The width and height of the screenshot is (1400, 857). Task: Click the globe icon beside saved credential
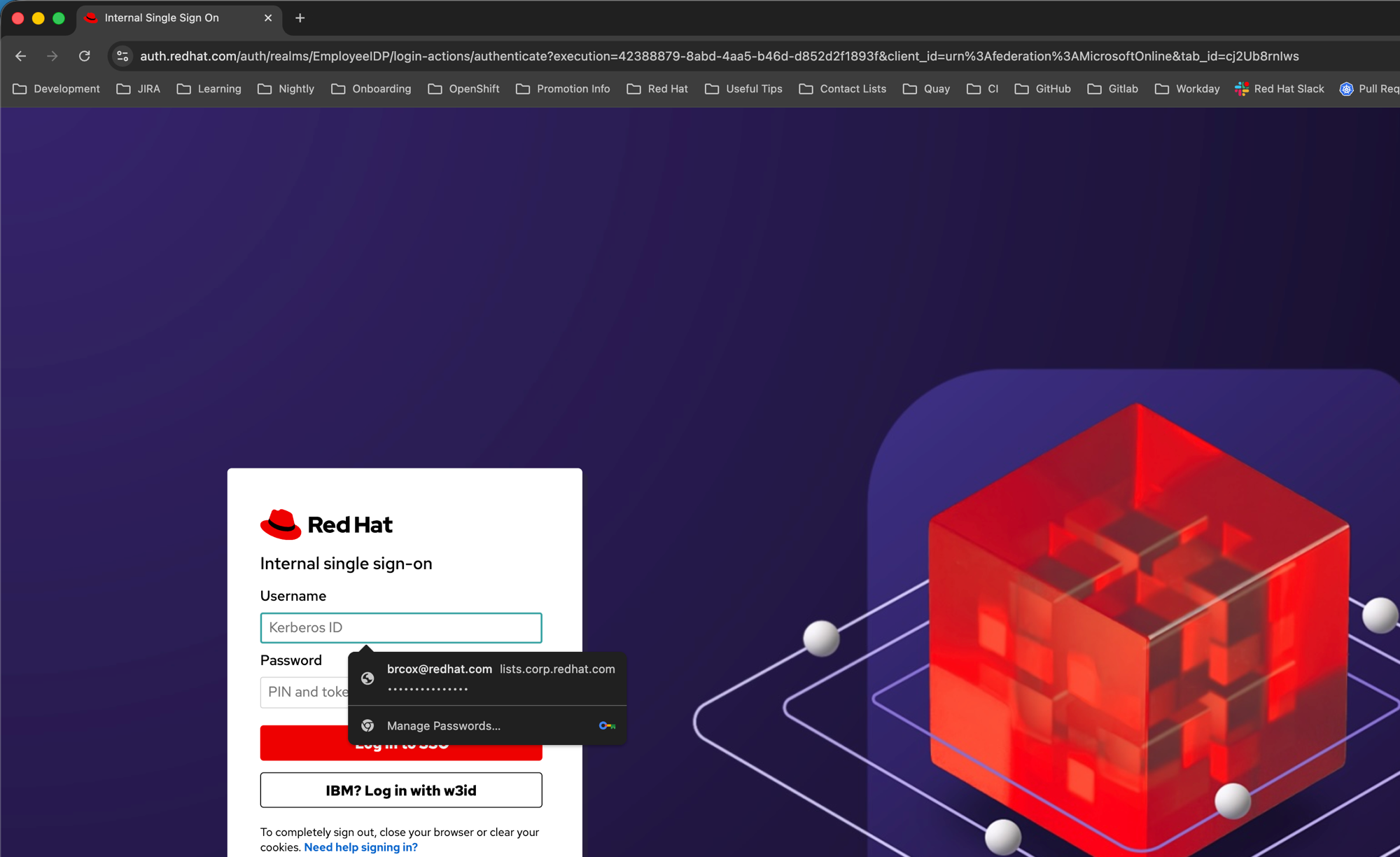pyautogui.click(x=367, y=678)
